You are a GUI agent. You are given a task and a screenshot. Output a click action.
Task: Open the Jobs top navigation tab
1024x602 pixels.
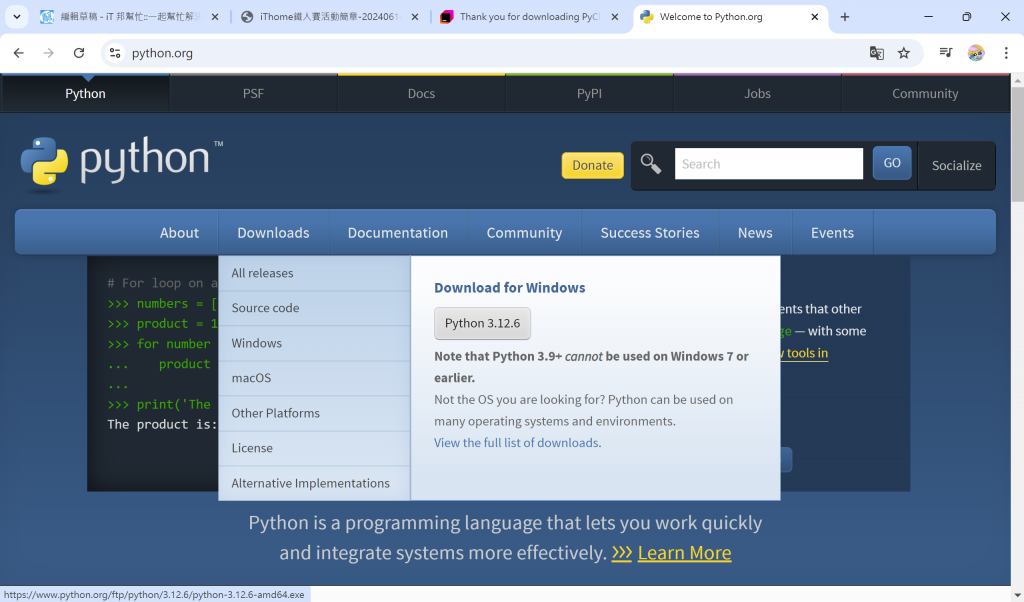click(x=758, y=93)
